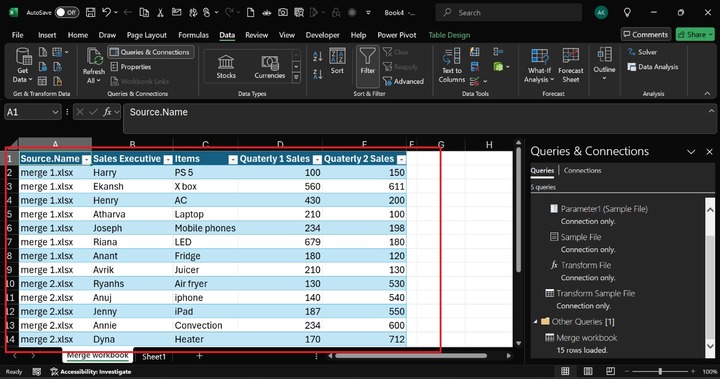Image resolution: width=720 pixels, height=379 pixels.
Task: Switch to the Developer ribbon tab
Action: click(x=322, y=35)
